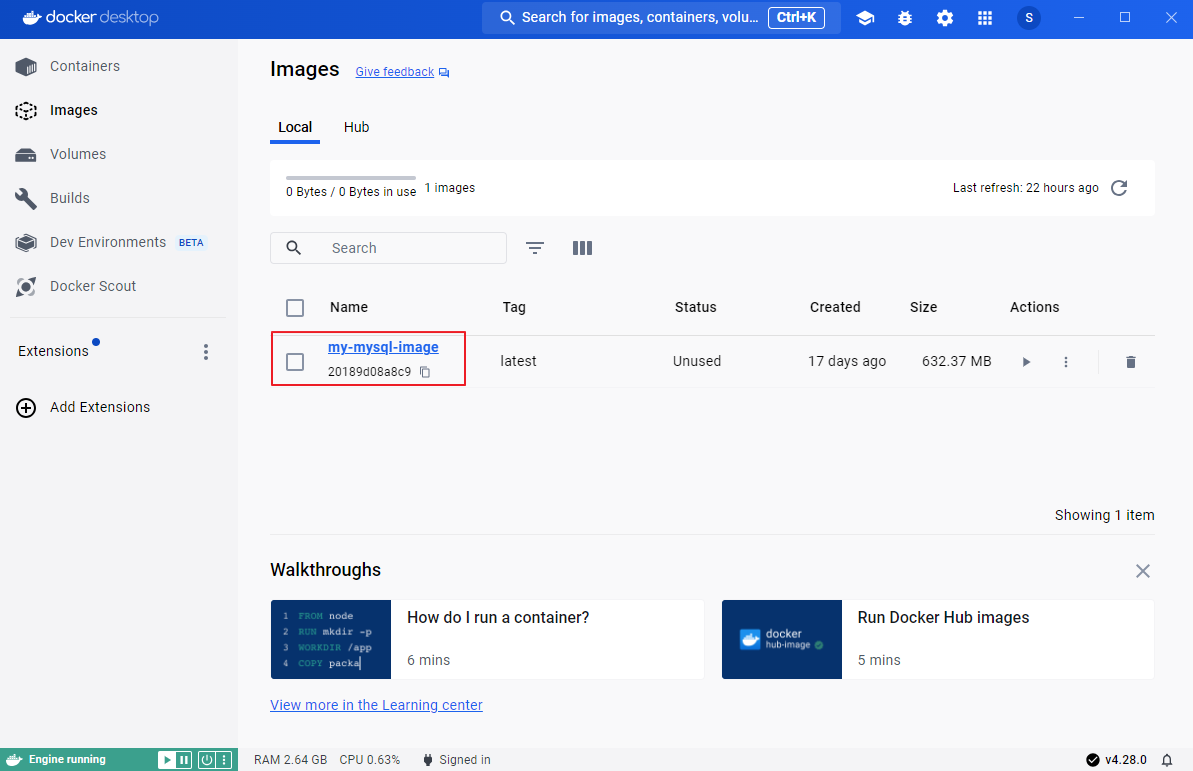Click the BETA badge next to Dev Environments
The image size is (1193, 771).
coord(191,243)
